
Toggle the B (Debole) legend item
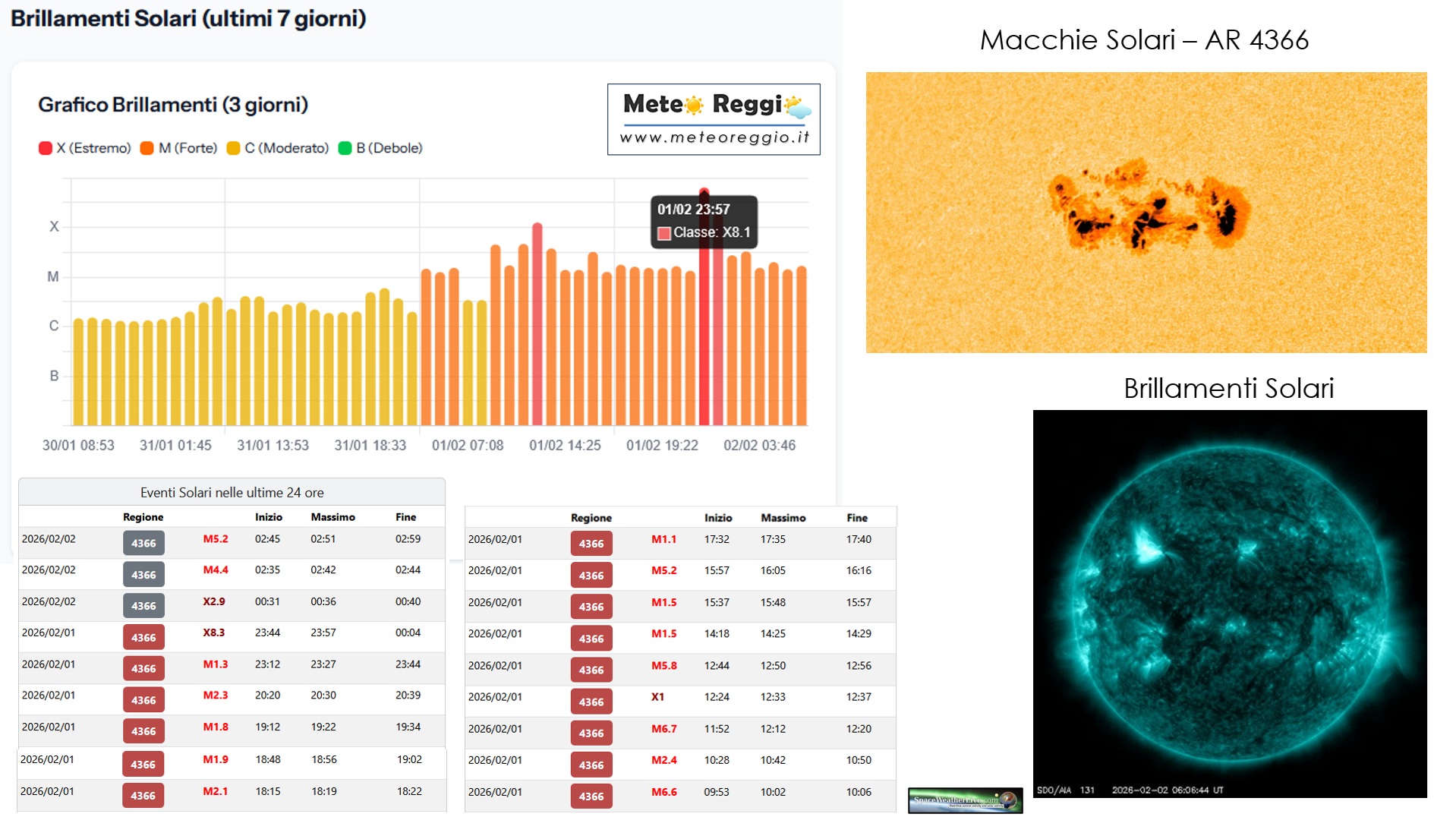click(x=380, y=148)
